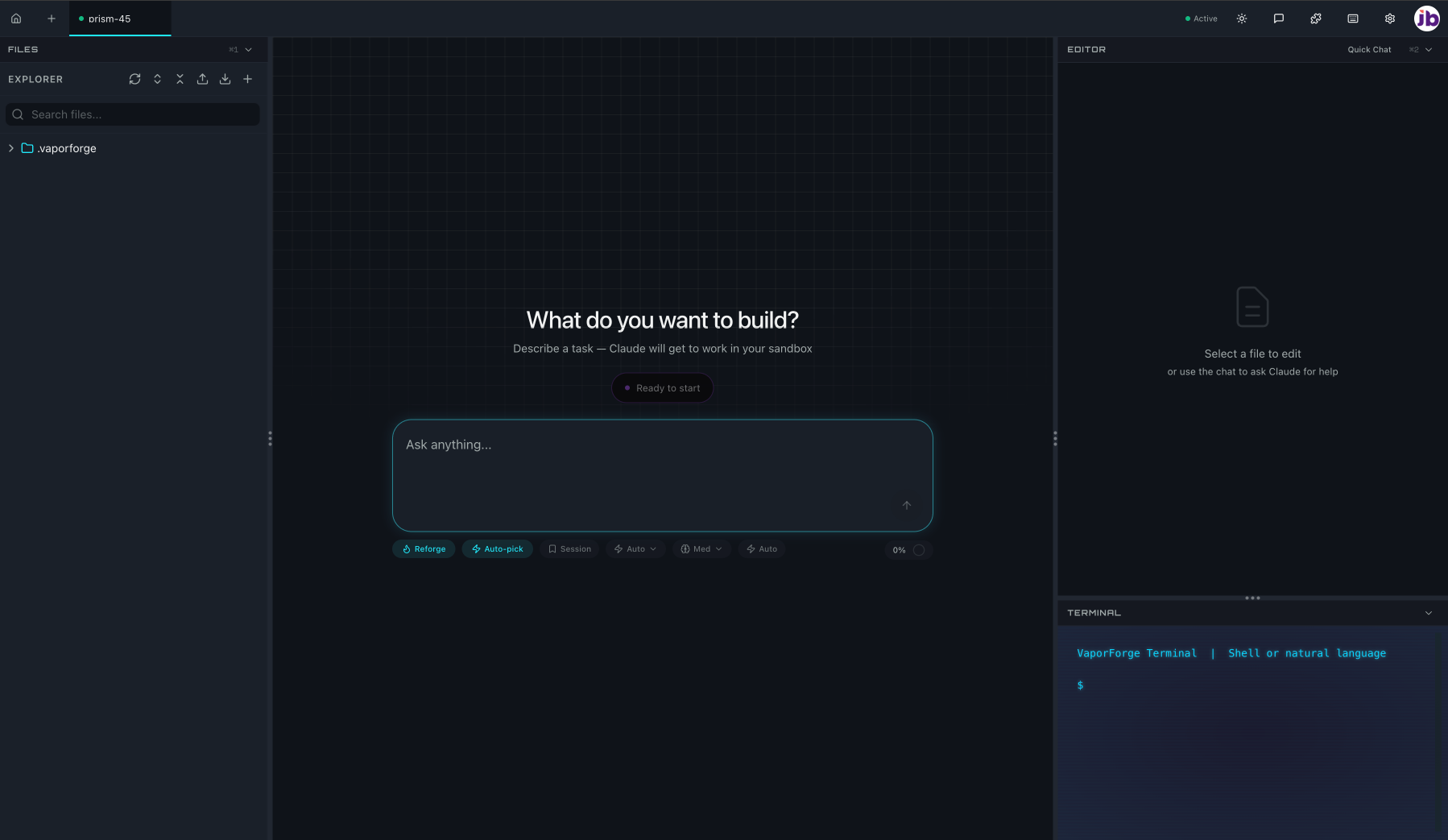Switch theme using the brightness icon
1448x840 pixels.
coord(1241,18)
